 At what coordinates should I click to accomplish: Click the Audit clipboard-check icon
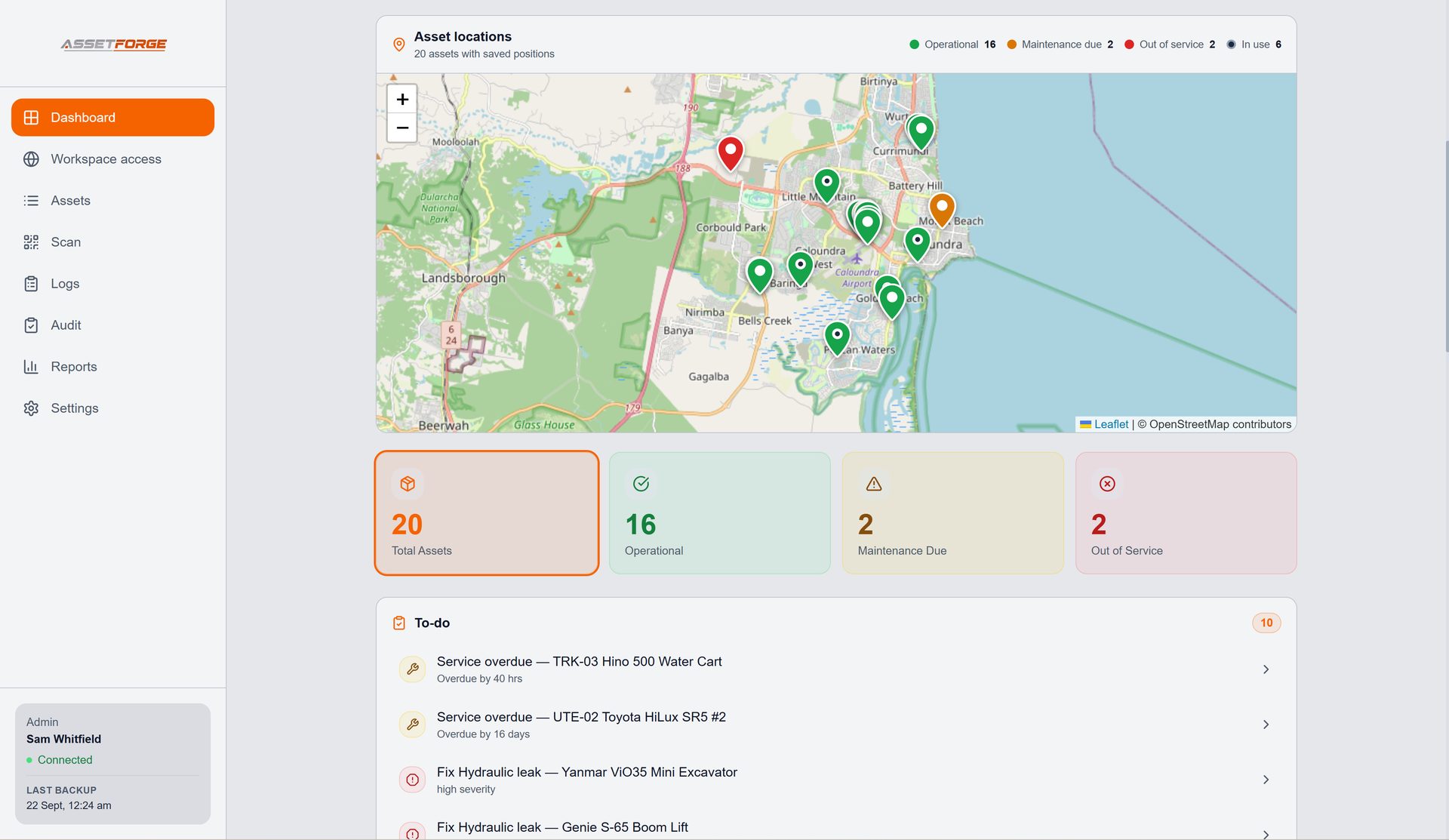[31, 325]
